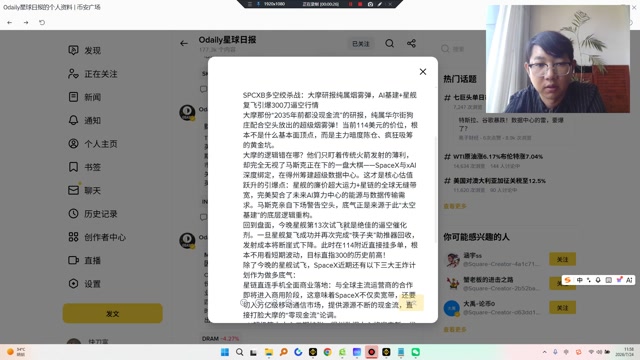Viewport: 640px width, 360px height.
Task: Open the Windows Start menu
Action: pyautogui.click(x=224, y=352)
